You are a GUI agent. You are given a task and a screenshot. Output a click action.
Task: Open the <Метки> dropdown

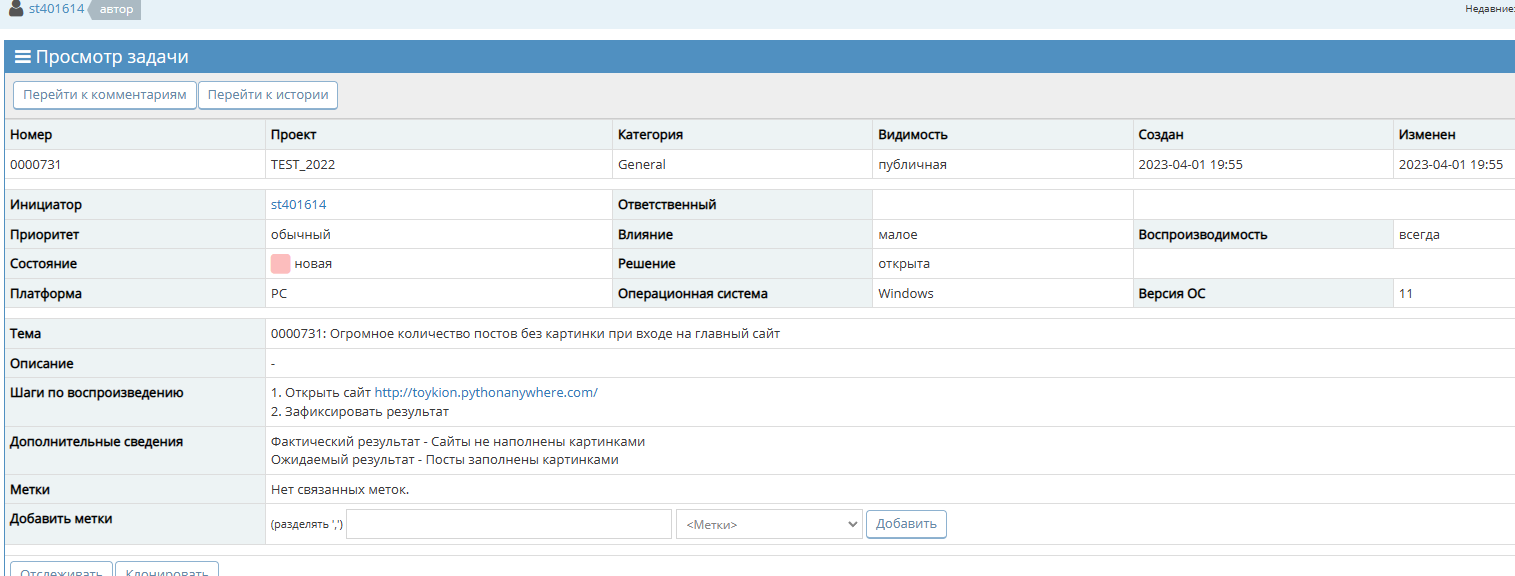pyautogui.click(x=769, y=524)
